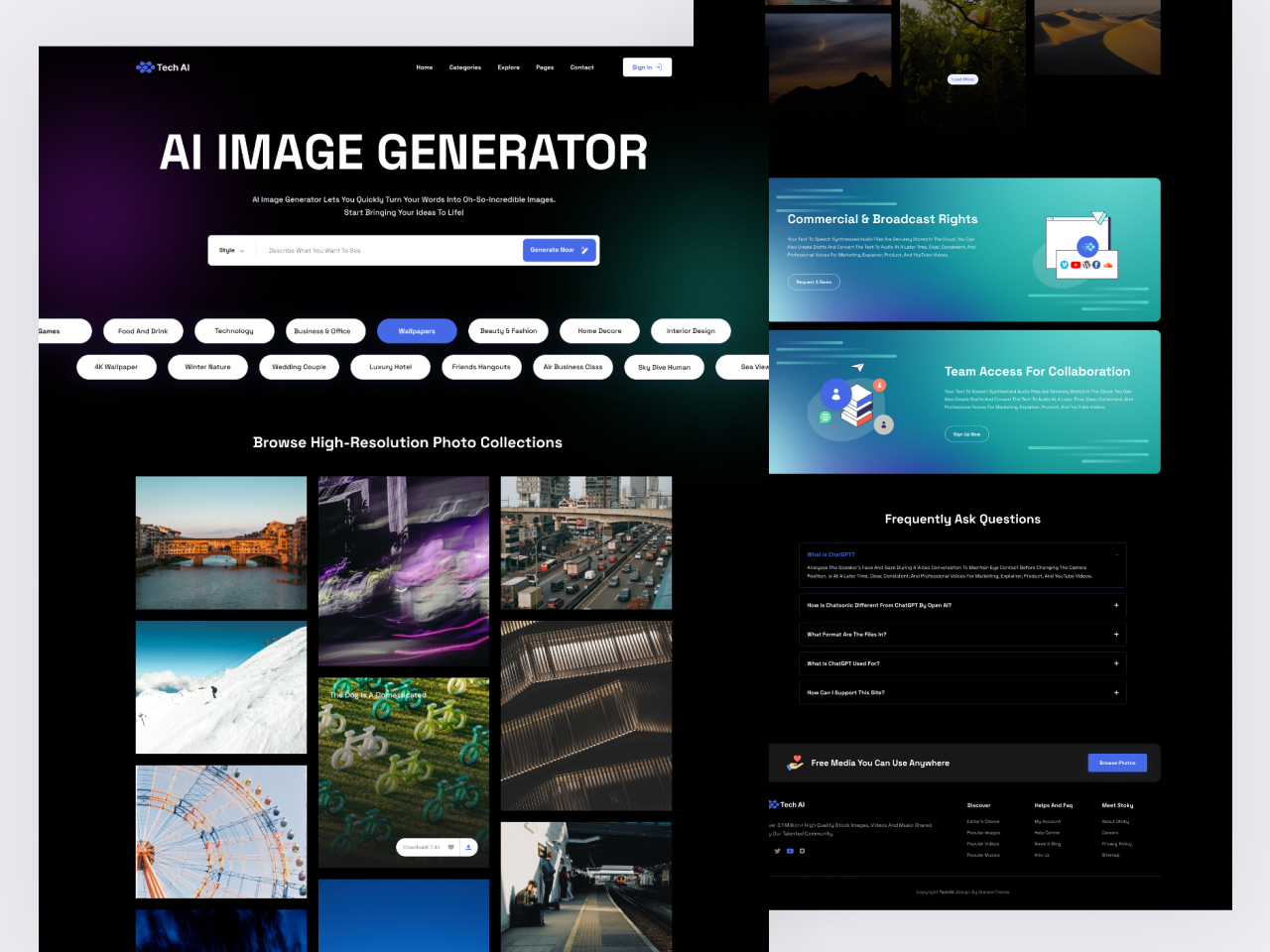The width and height of the screenshot is (1270, 952).
Task: Click Sitemap footer link
Action: point(1110,855)
